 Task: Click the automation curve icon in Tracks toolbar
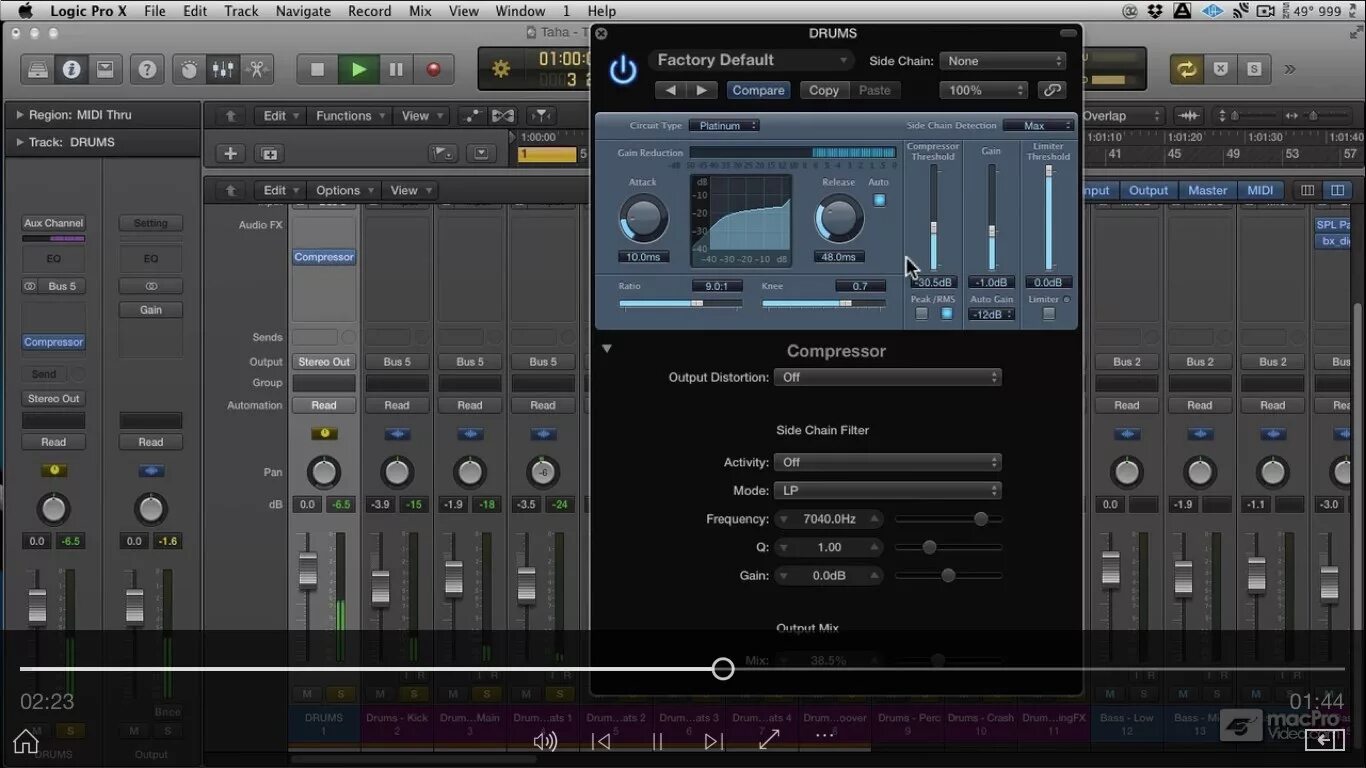471,116
